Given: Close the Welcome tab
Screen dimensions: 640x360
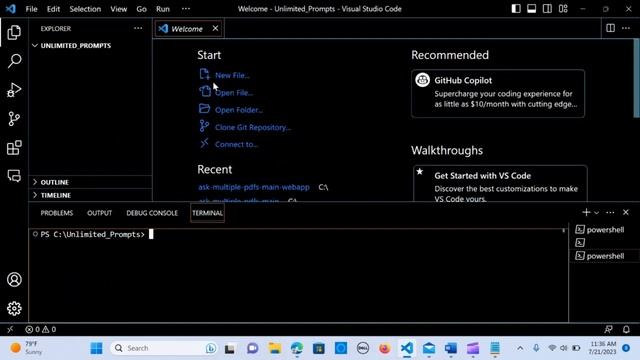Looking at the screenshot, I should [x=215, y=28].
